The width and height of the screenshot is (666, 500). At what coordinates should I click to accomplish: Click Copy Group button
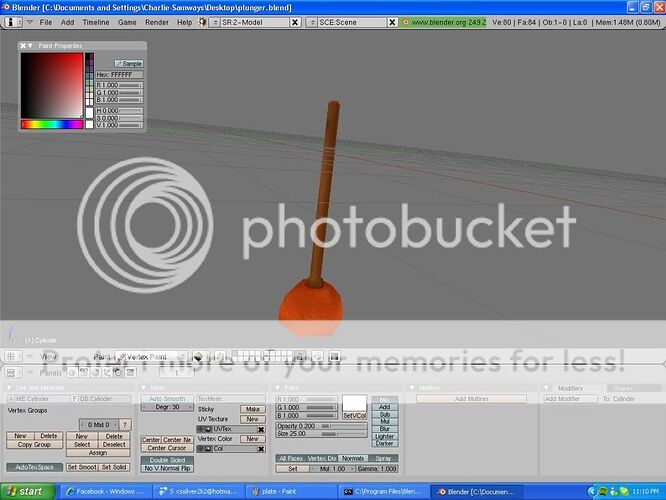(34, 444)
